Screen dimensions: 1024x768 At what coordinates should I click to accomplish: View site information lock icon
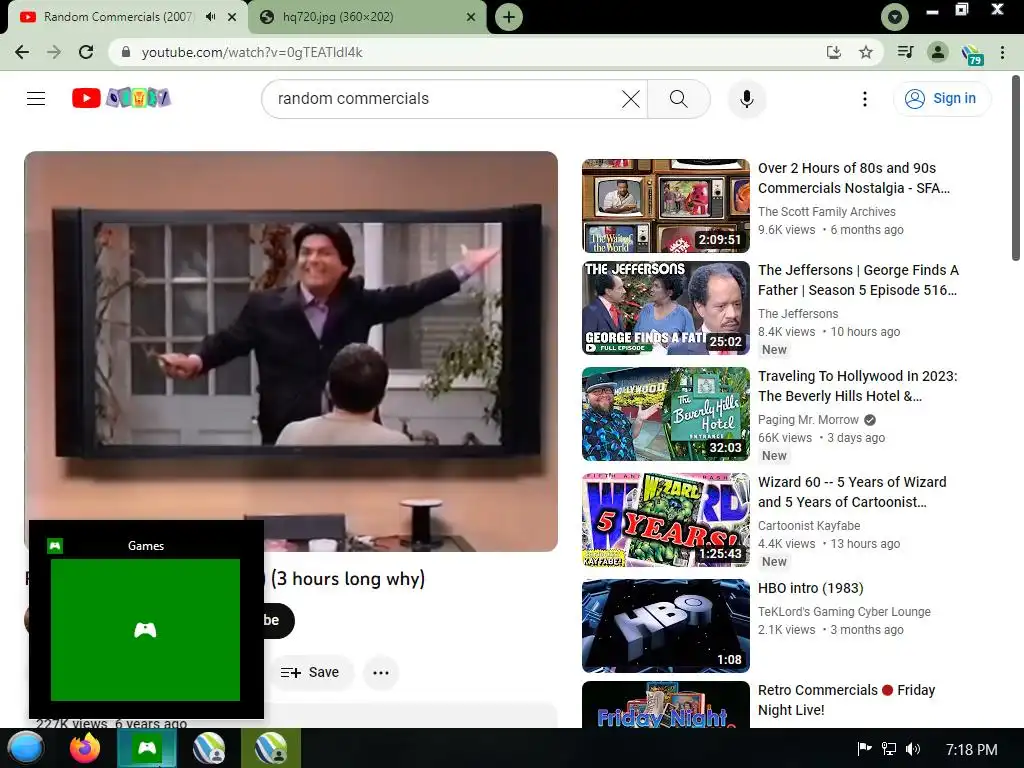126,52
